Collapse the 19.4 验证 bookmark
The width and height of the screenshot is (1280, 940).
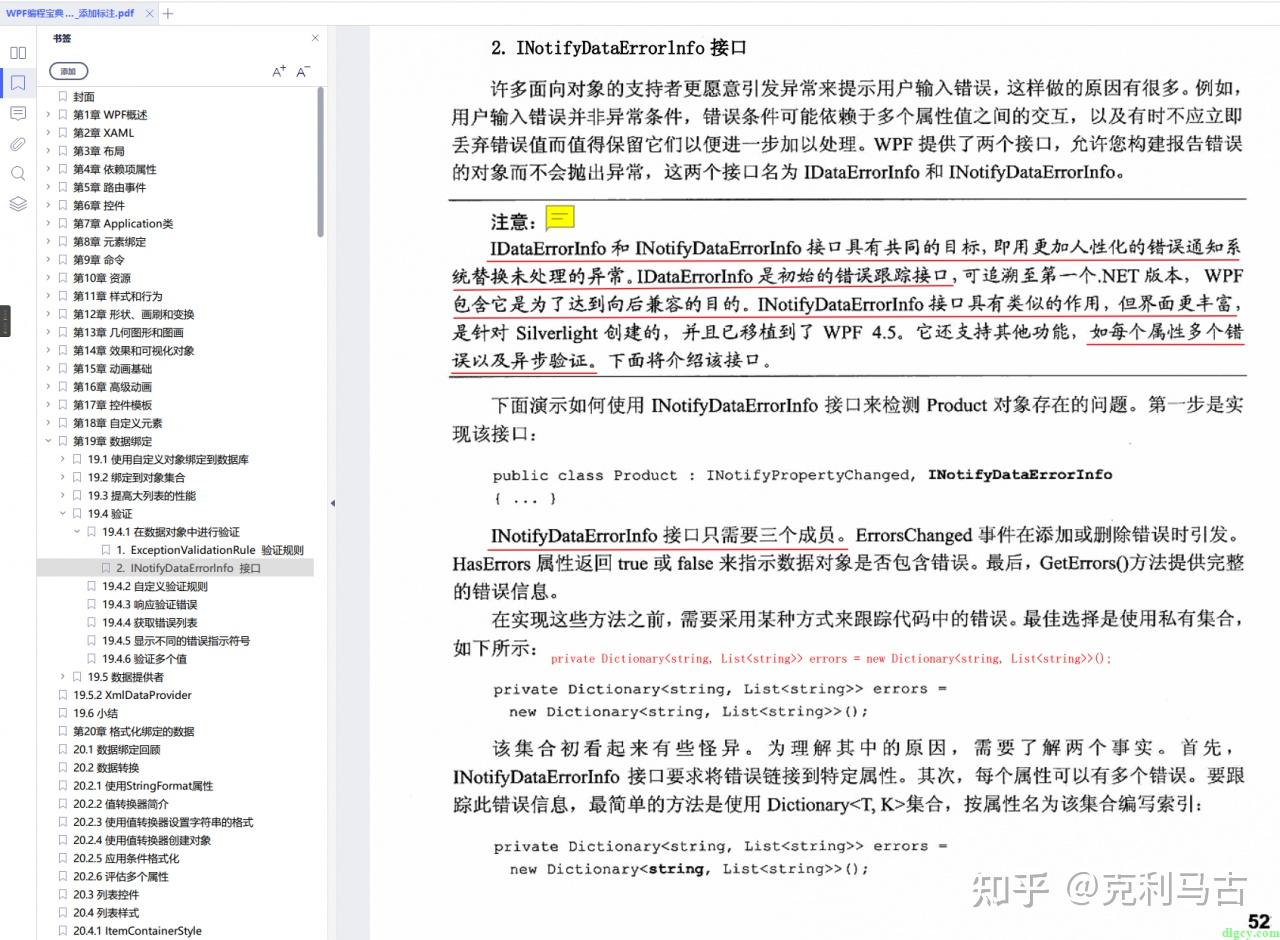[x=63, y=514]
